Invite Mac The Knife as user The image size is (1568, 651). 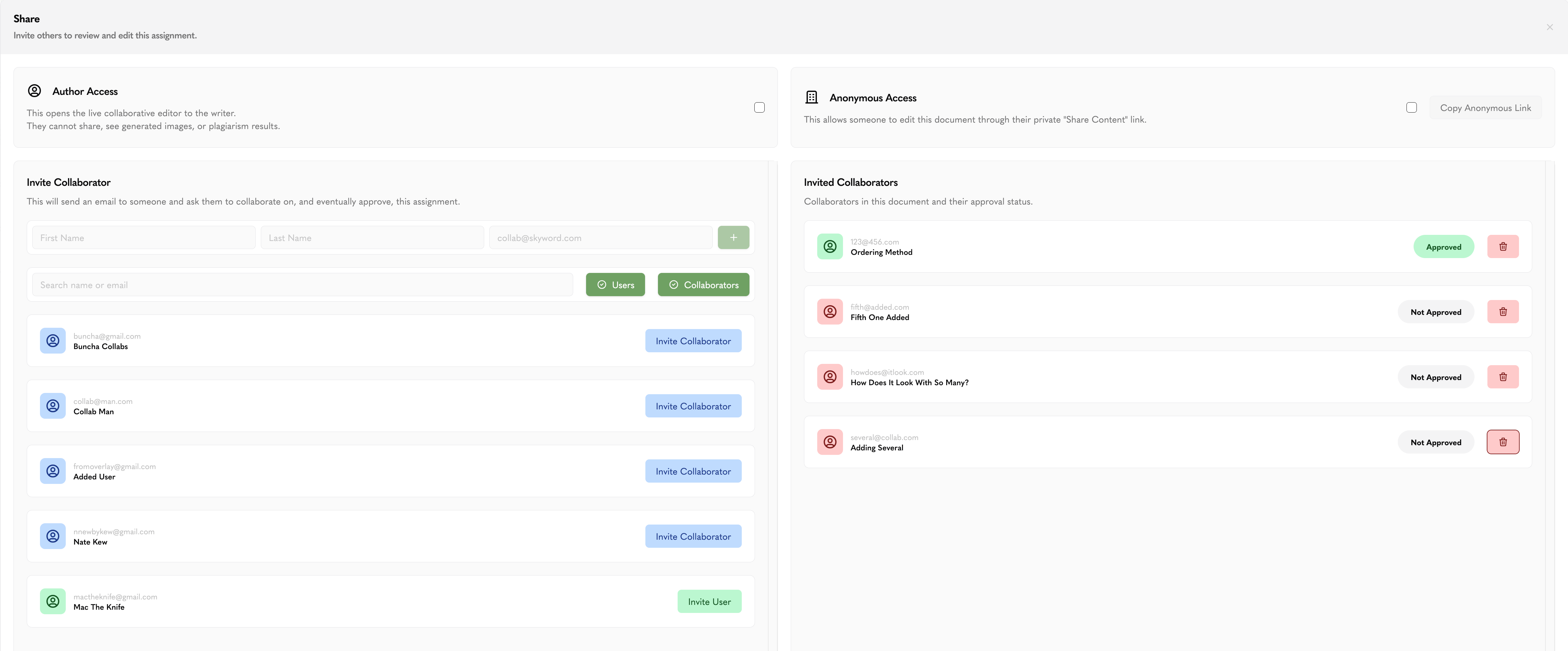coord(709,602)
